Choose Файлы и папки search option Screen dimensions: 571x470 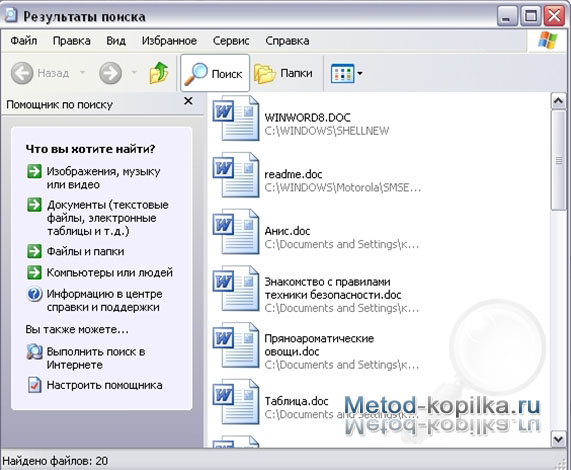pyautogui.click(x=86, y=251)
